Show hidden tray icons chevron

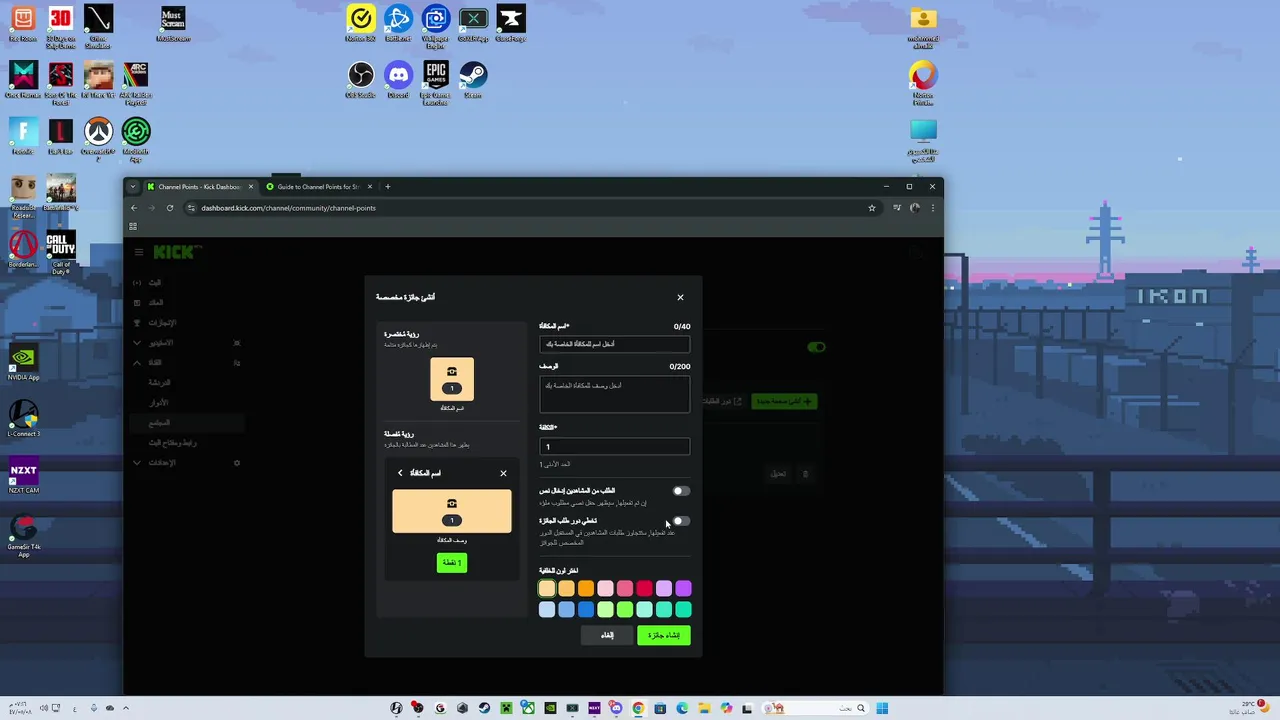tap(125, 708)
